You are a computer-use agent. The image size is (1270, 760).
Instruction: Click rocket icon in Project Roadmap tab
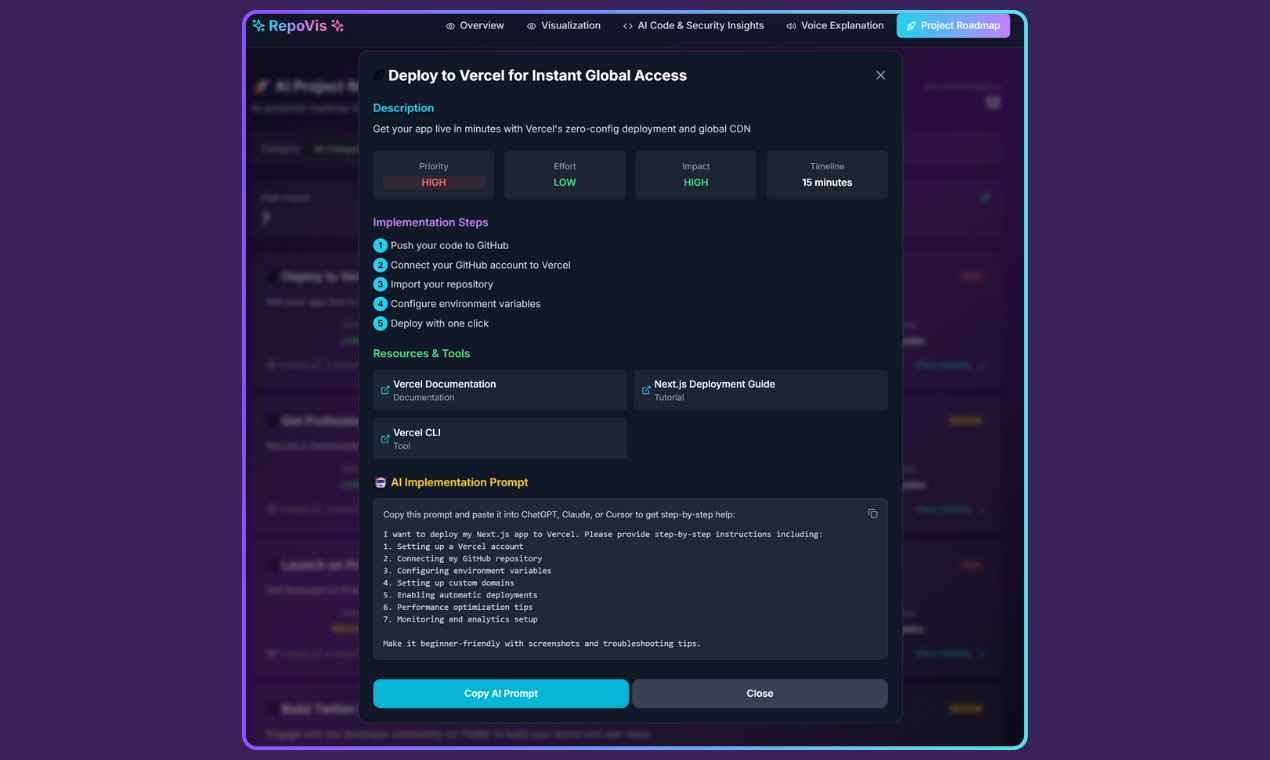[x=911, y=26]
